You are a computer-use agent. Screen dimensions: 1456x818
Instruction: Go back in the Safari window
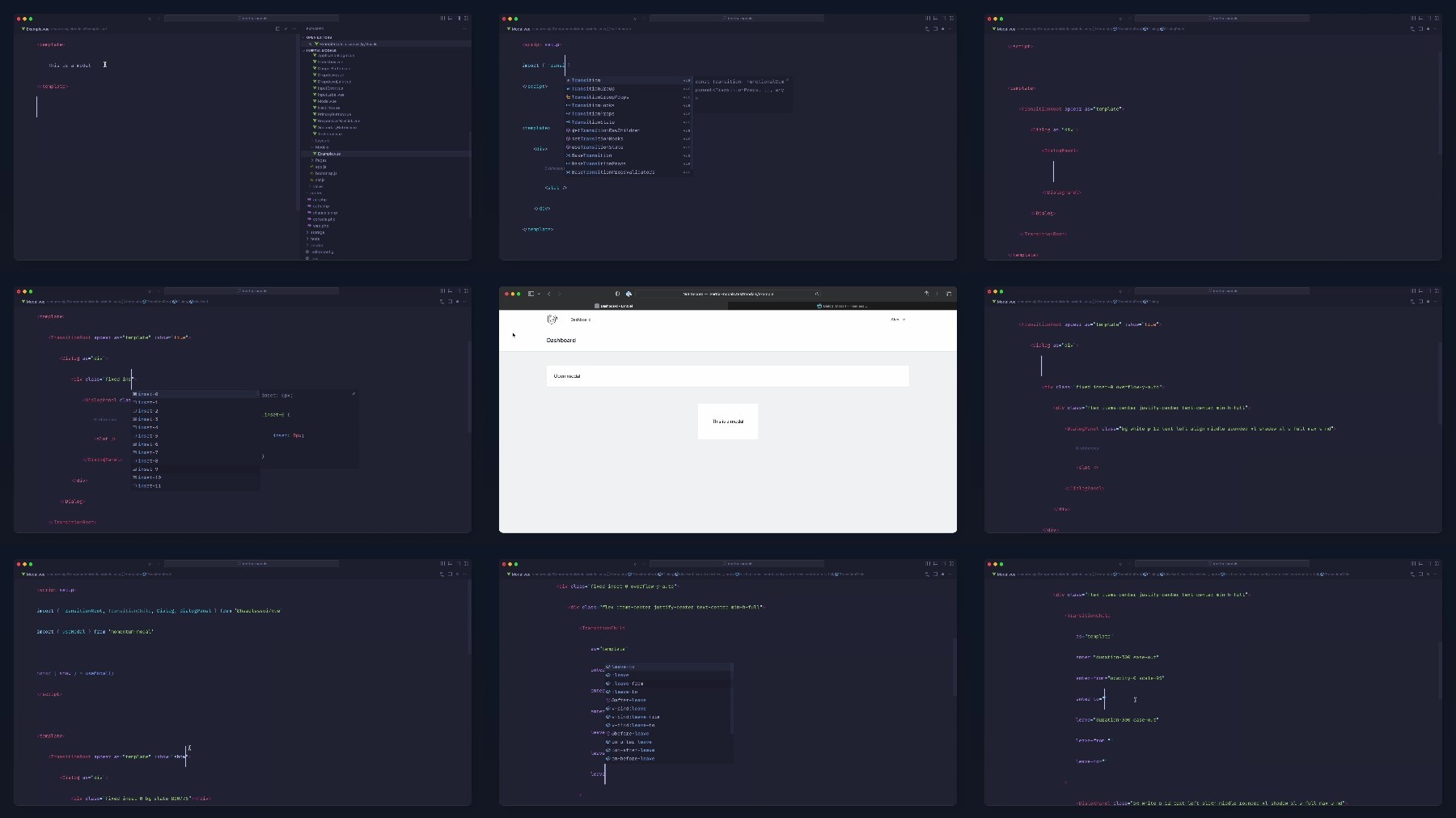[x=548, y=294]
